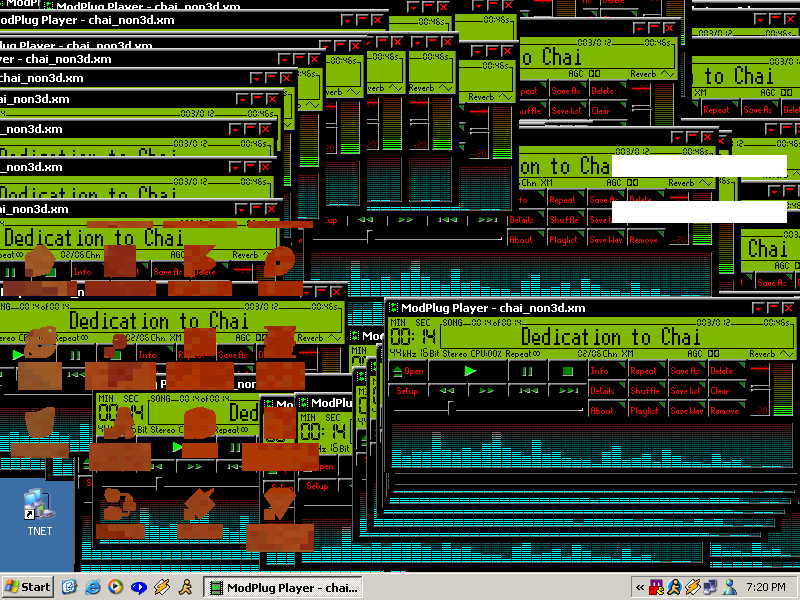Select the TNET desktop shortcut
Viewport: 800px width, 600px height.
[39, 512]
